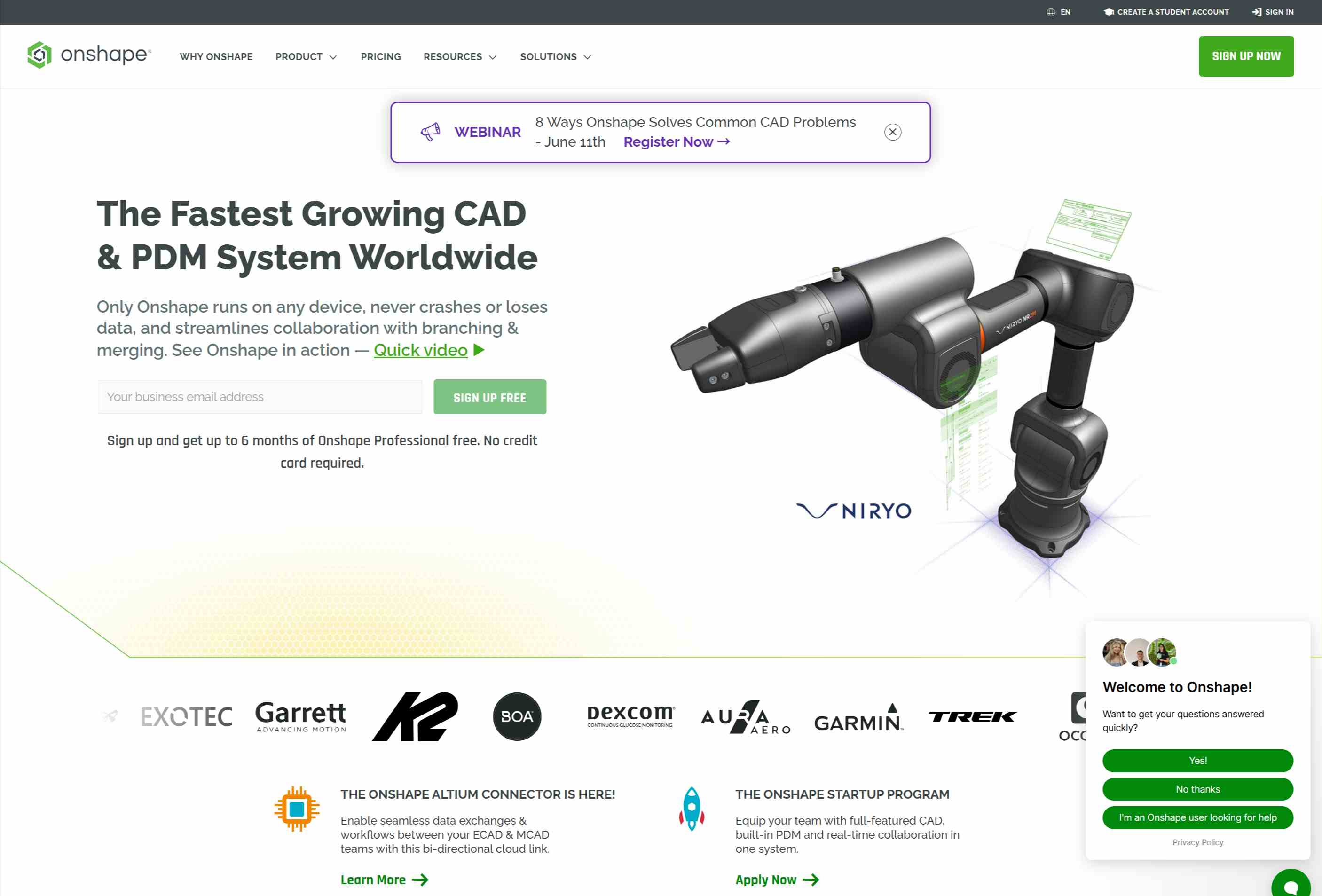
Task: Click Sign In at top right
Action: click(x=1273, y=12)
